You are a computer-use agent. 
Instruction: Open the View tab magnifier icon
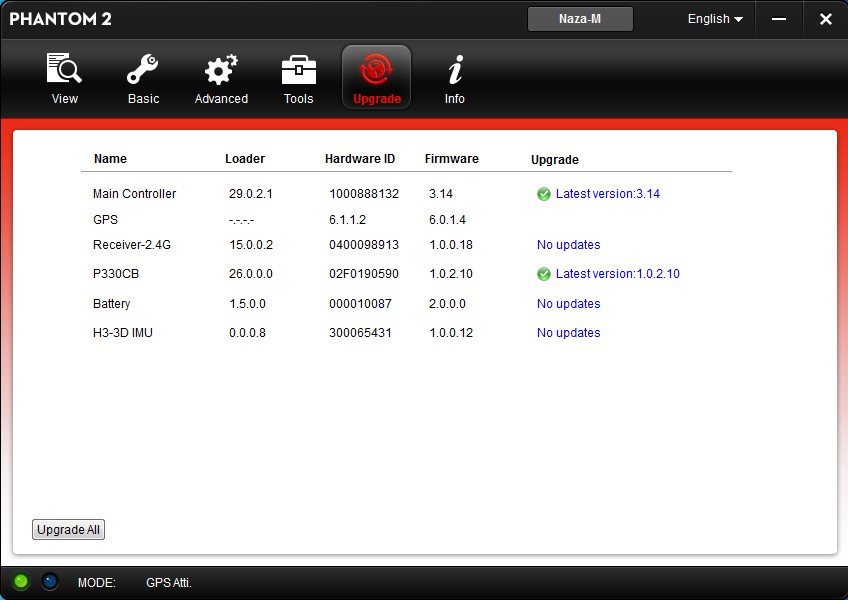pos(64,69)
